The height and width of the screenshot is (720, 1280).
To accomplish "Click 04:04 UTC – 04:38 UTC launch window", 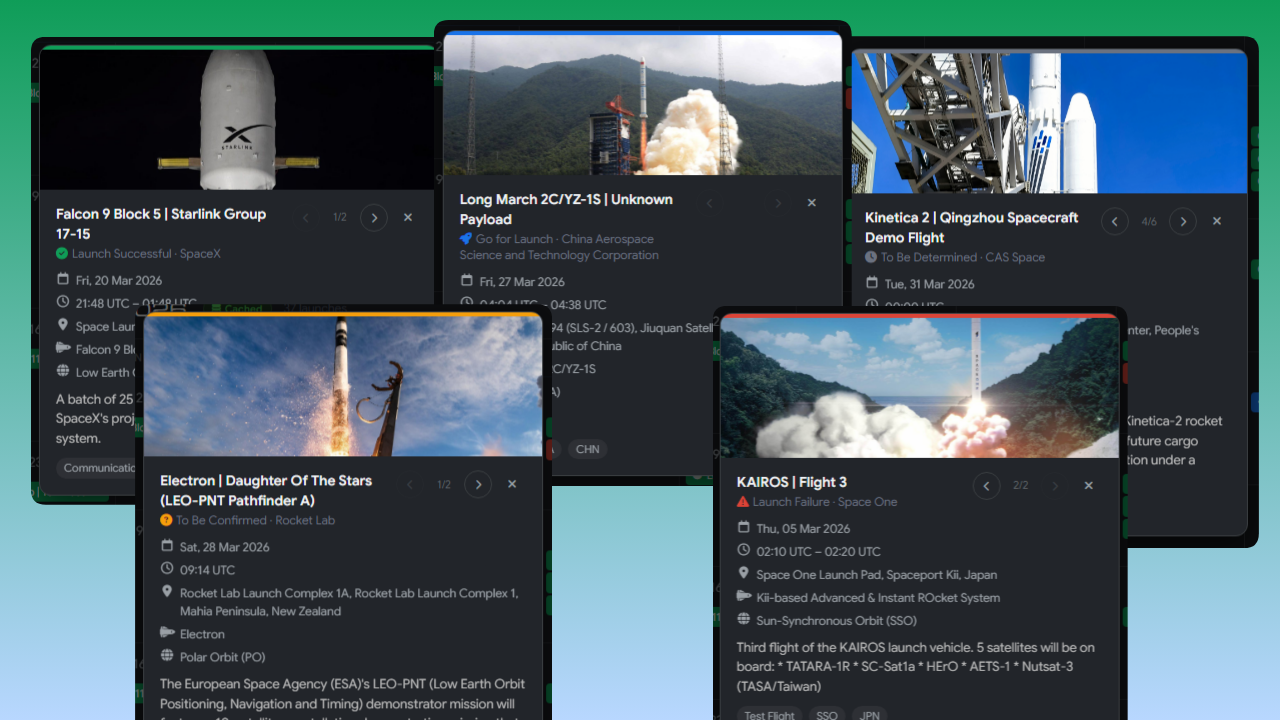I will (x=543, y=305).
